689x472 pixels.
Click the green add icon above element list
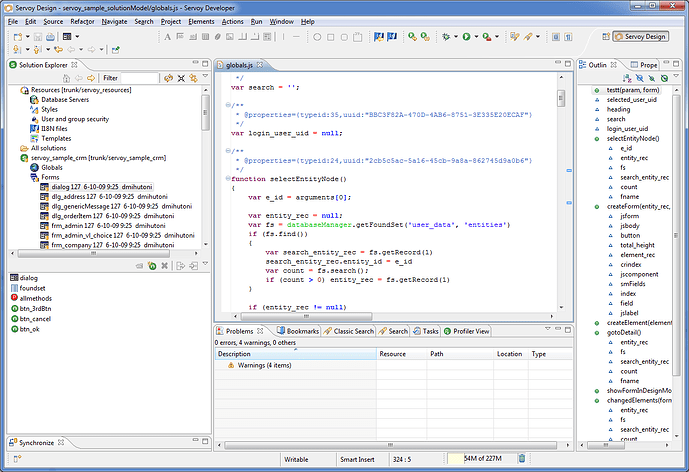point(152,266)
